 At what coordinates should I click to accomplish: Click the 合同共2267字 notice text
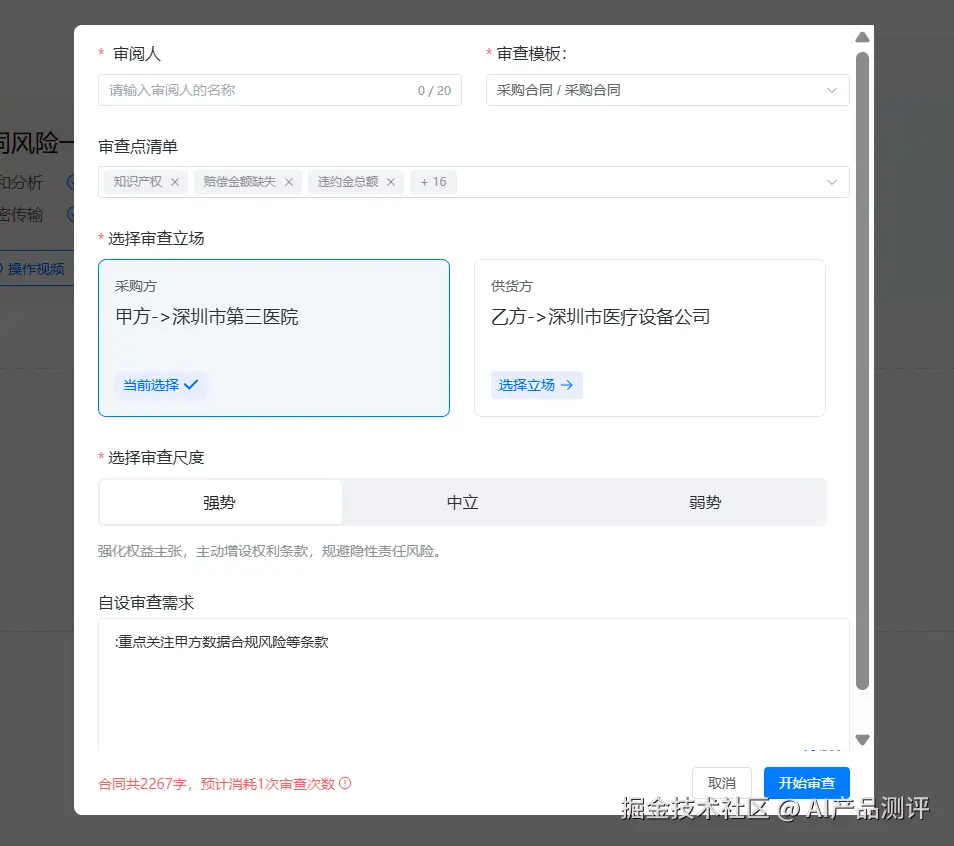[217, 784]
